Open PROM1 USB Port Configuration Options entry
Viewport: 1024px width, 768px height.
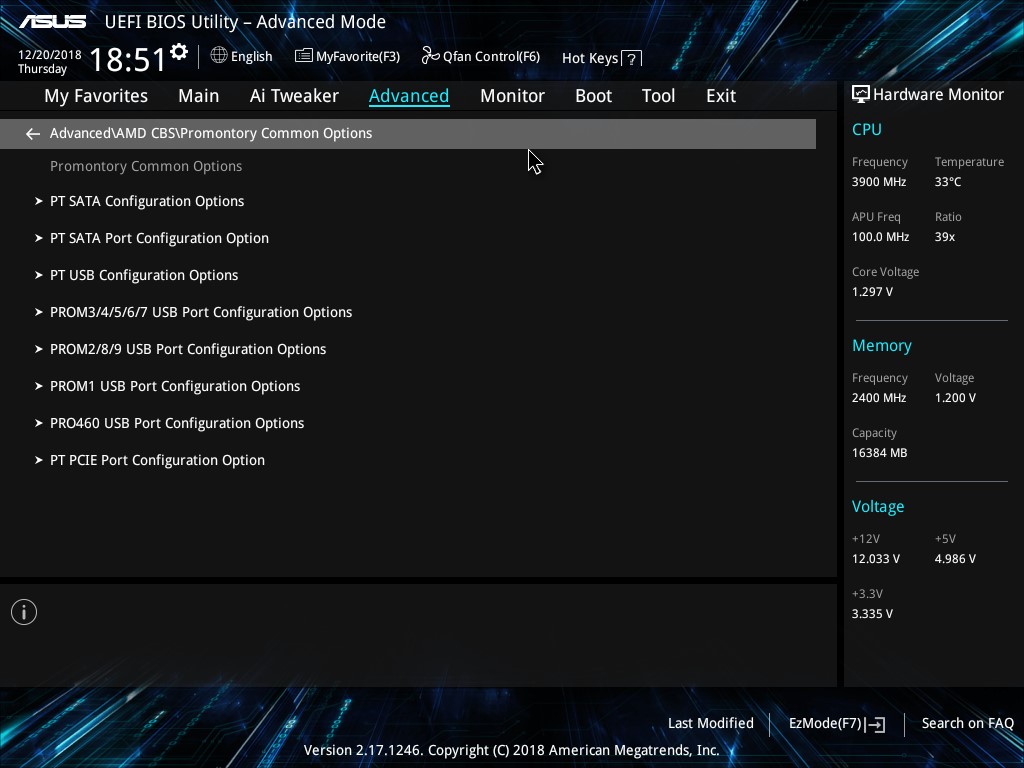[175, 386]
